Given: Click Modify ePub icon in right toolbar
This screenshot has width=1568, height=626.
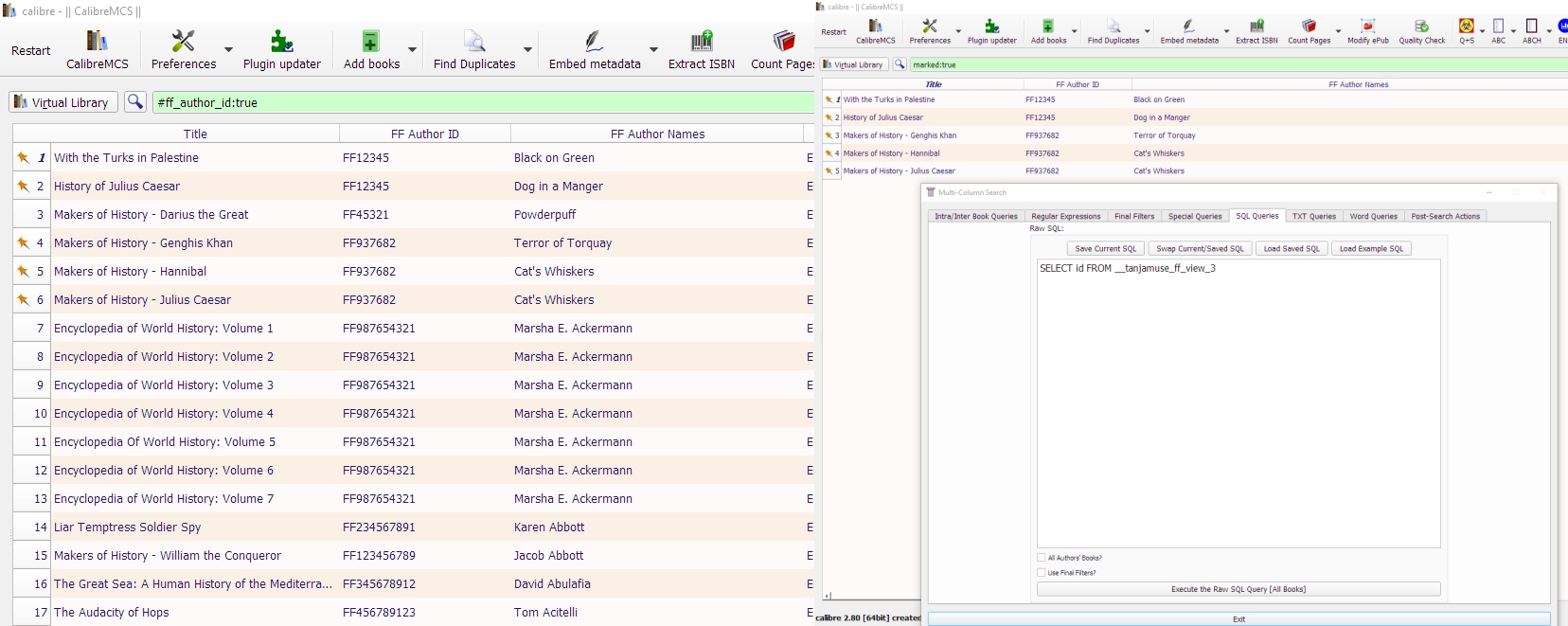Looking at the screenshot, I should pos(1367,27).
